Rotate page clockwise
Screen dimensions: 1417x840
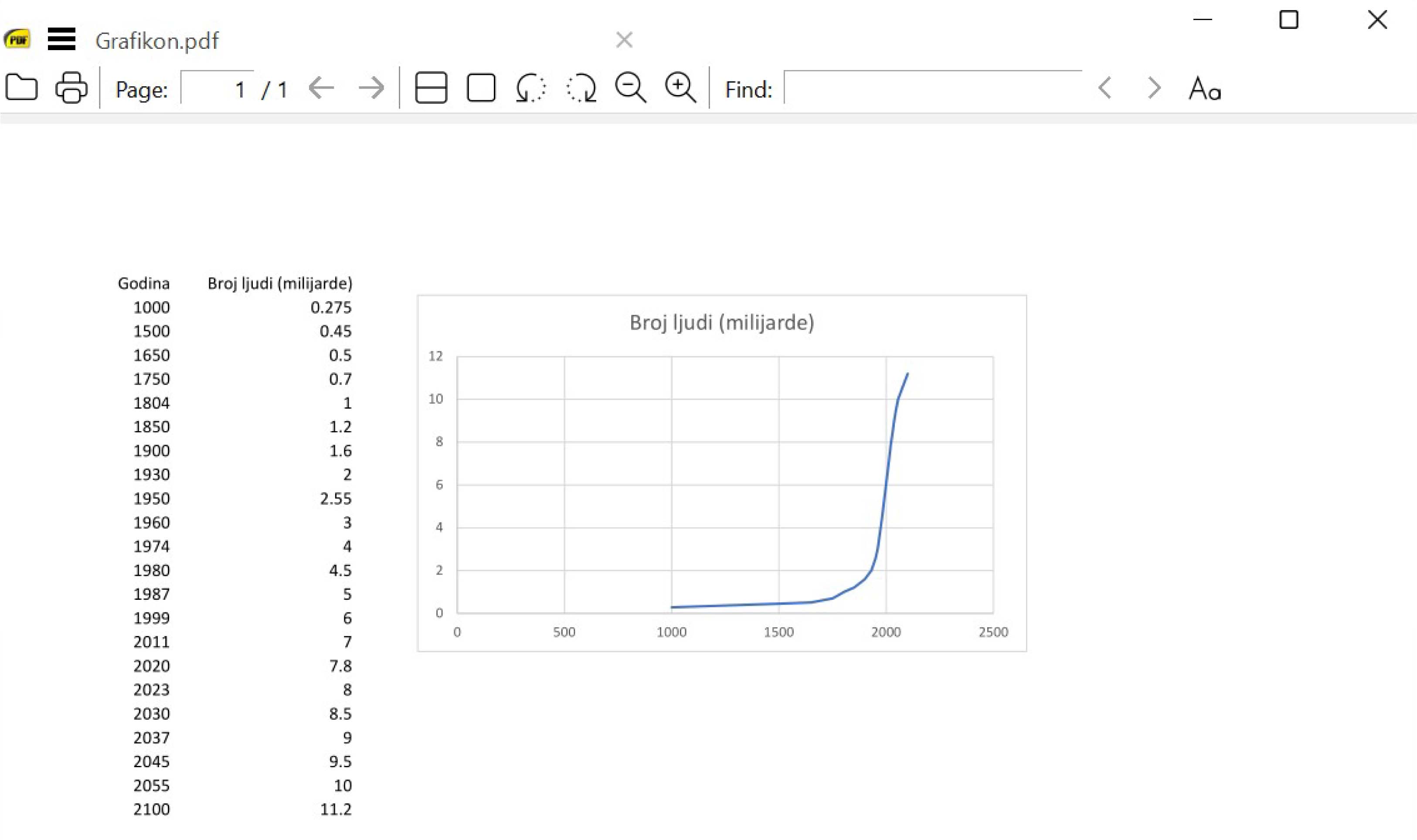pyautogui.click(x=581, y=88)
